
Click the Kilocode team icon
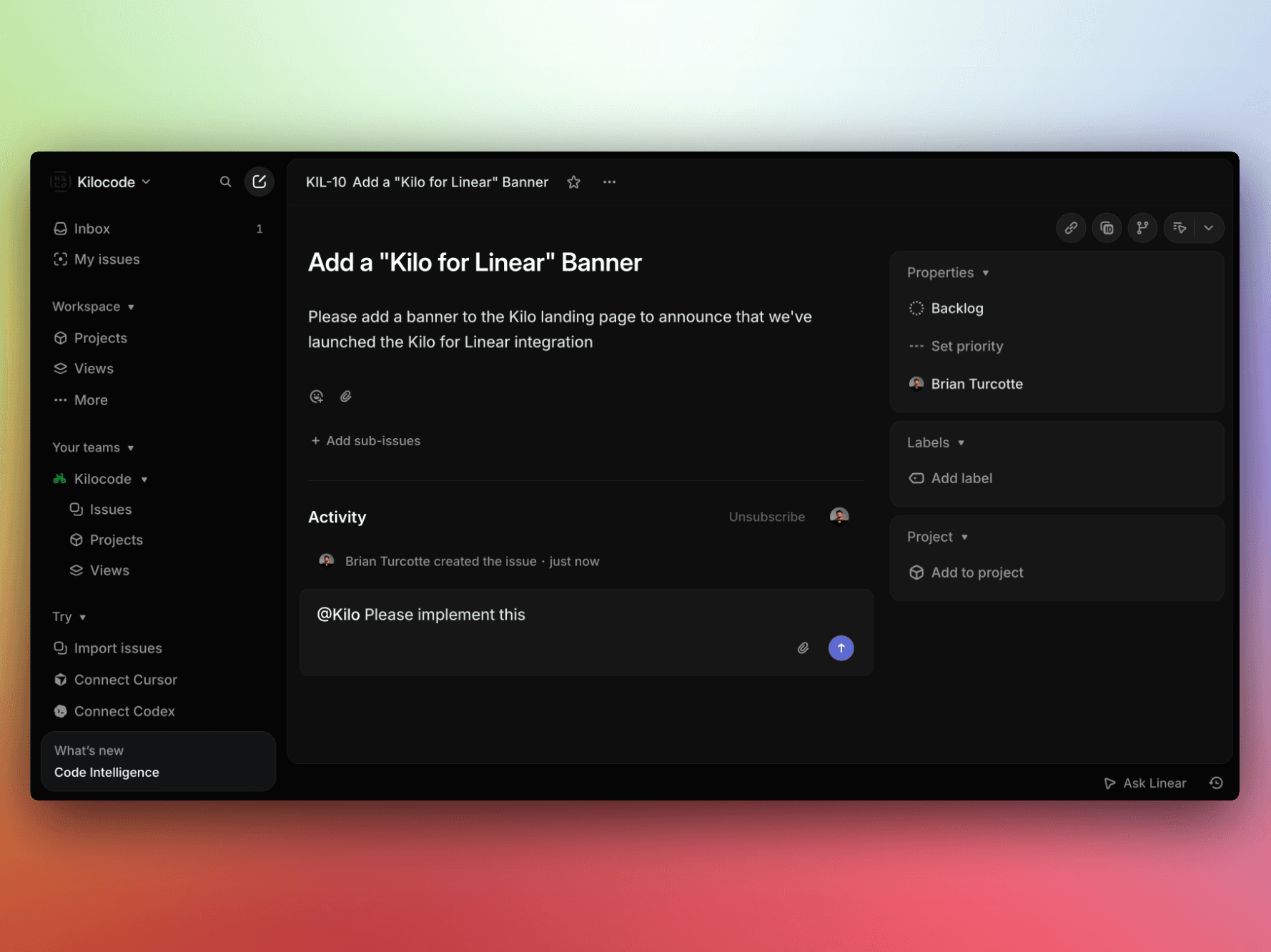(x=60, y=479)
